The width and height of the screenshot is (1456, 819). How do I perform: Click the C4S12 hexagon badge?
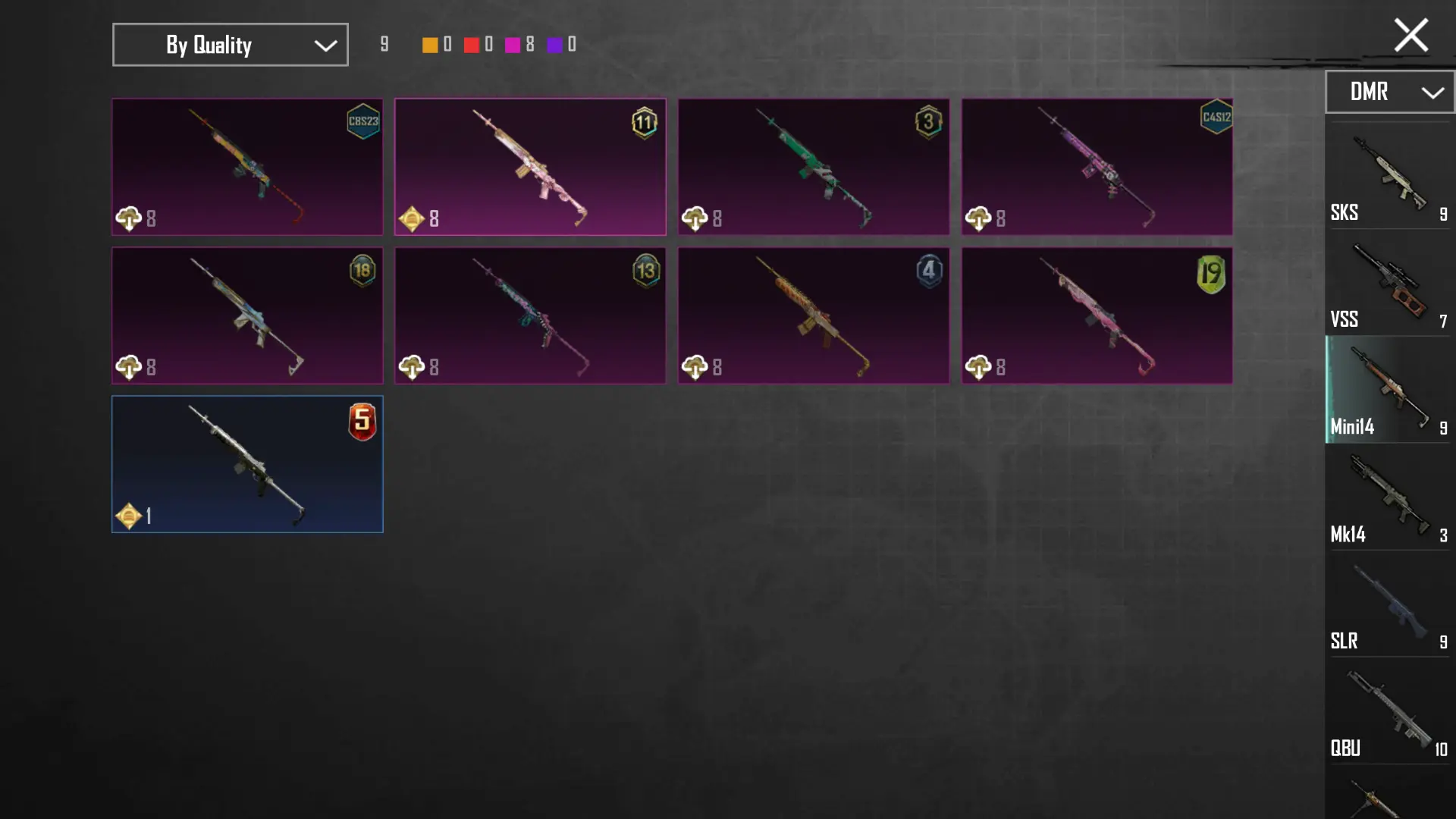[1216, 117]
